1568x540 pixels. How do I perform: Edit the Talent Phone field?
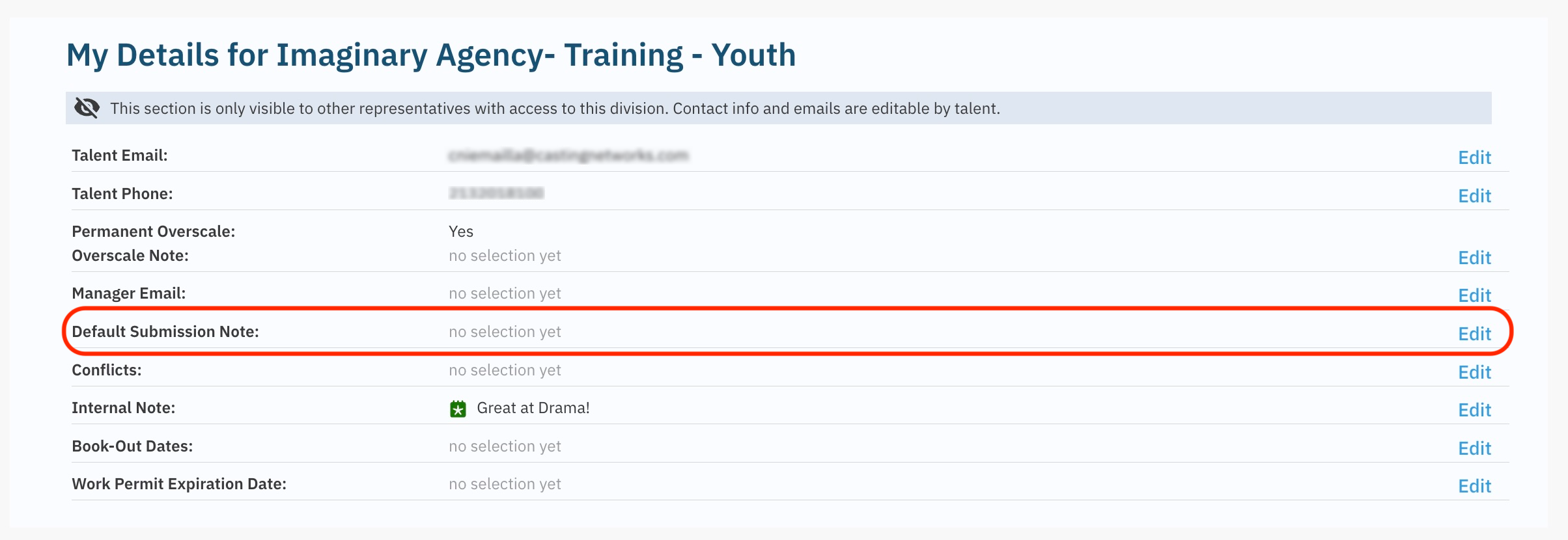coord(1474,196)
